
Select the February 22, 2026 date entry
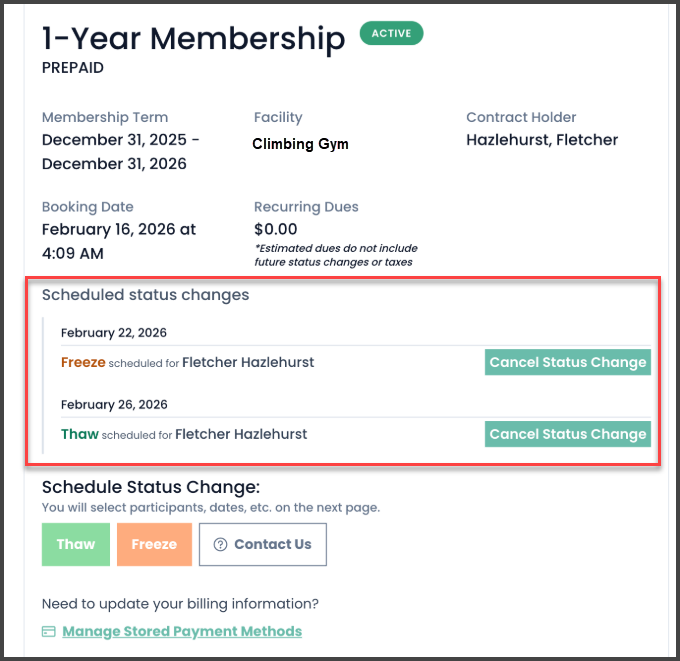pyautogui.click(x=114, y=333)
